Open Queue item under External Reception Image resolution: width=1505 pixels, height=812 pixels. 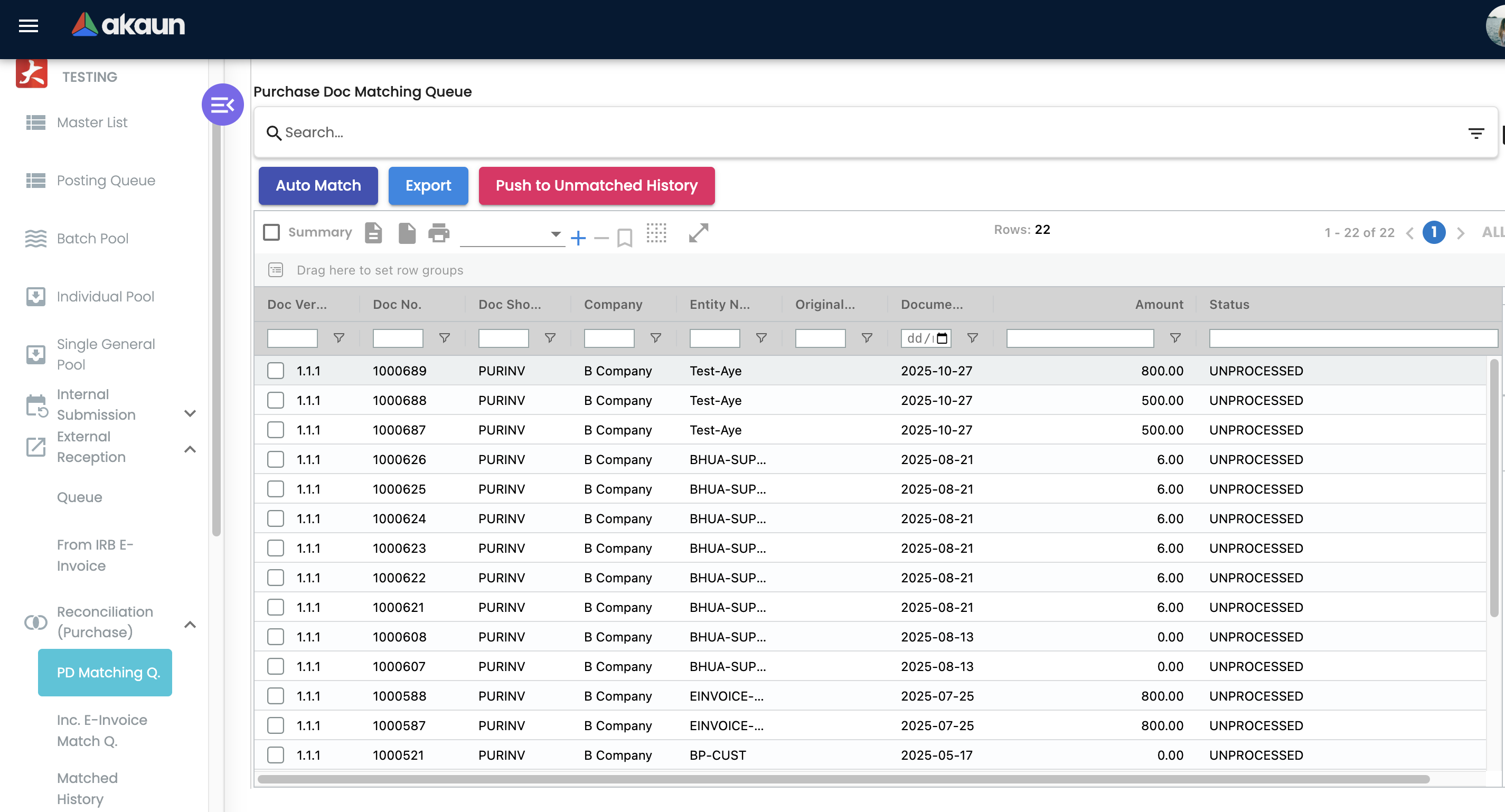(x=79, y=497)
